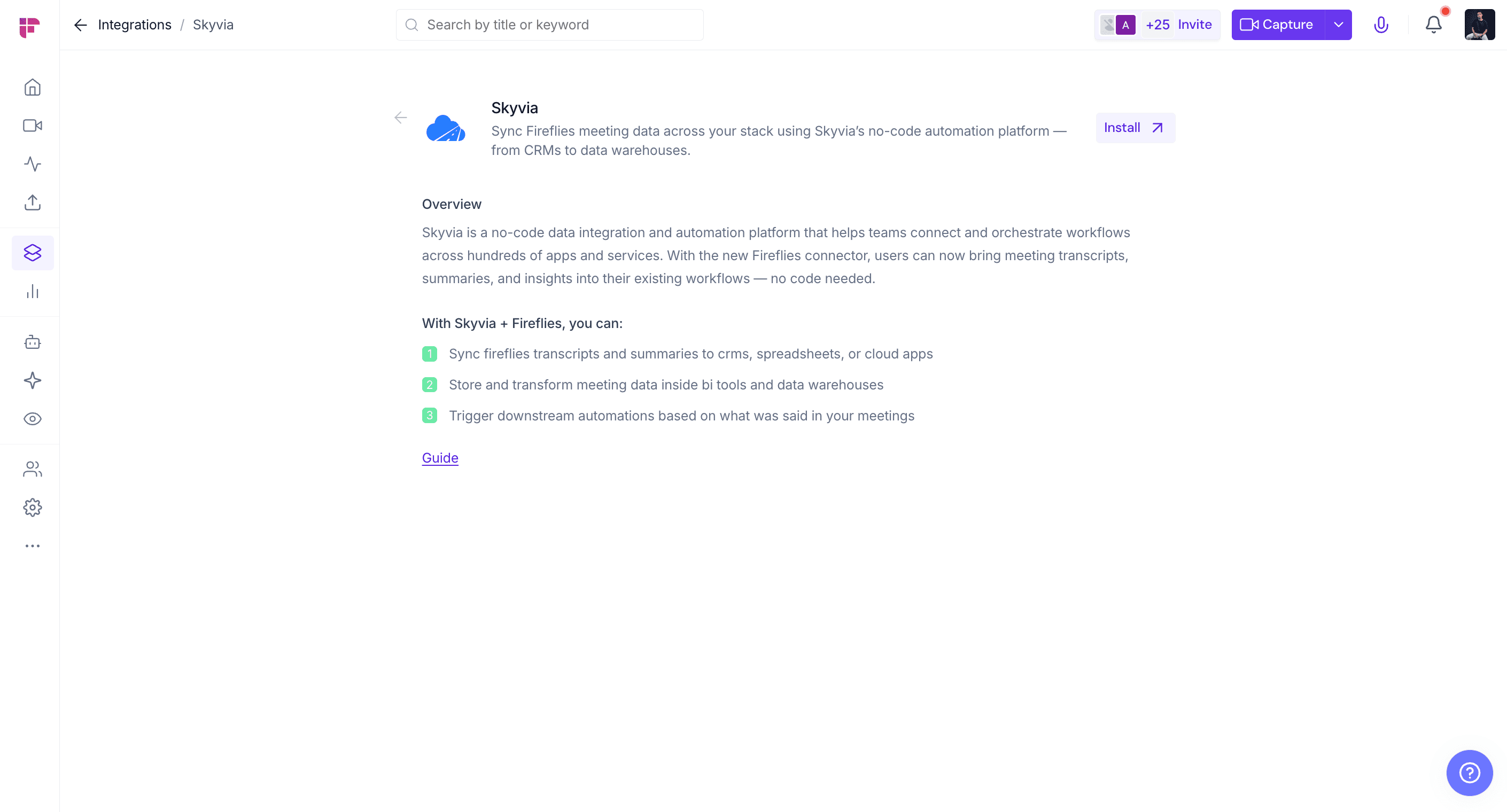
Task: Click the search by title field
Action: [549, 25]
